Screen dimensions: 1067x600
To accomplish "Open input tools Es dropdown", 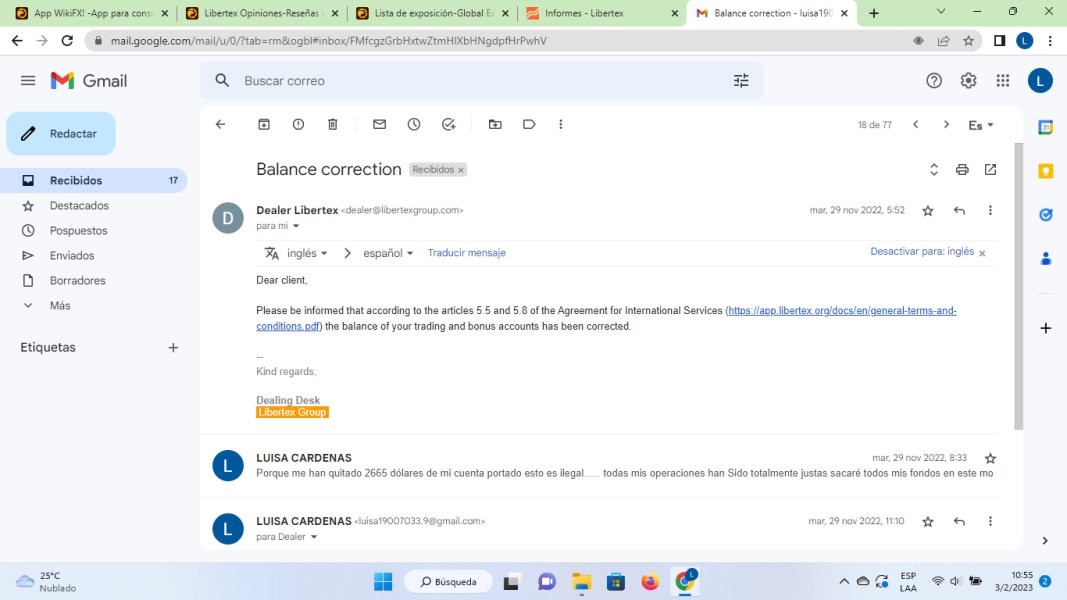I will pyautogui.click(x=981, y=125).
